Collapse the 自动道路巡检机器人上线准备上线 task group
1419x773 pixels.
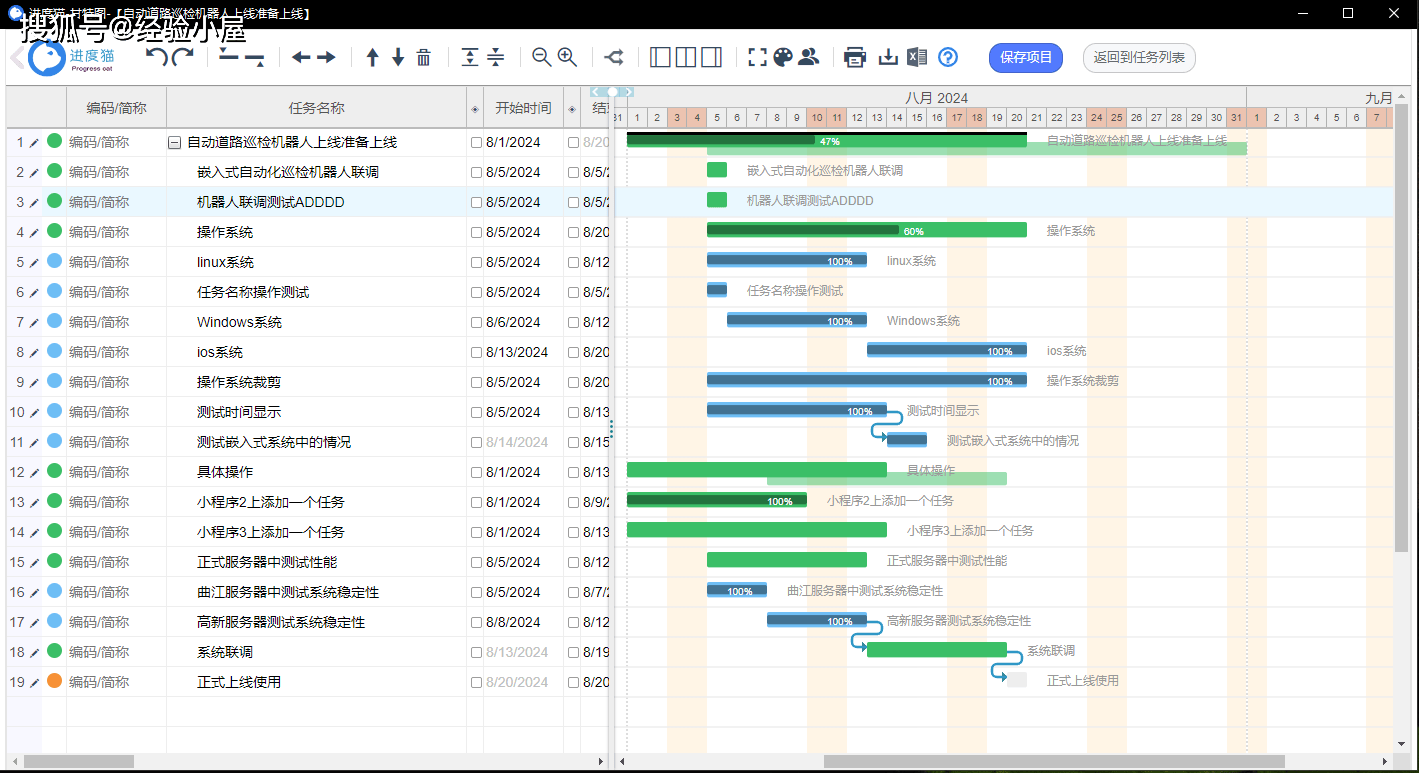[x=175, y=143]
